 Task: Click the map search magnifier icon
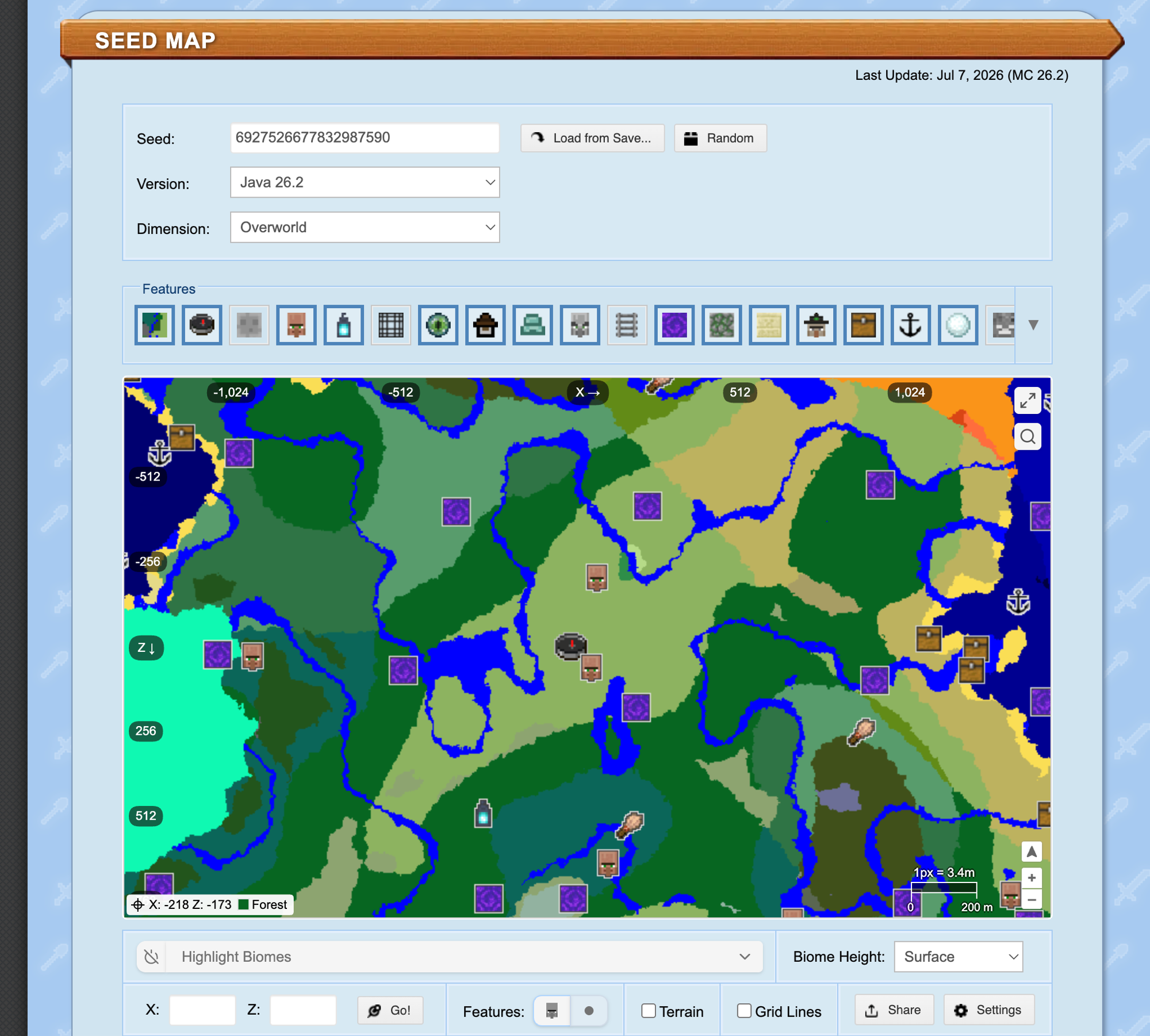(x=1028, y=437)
